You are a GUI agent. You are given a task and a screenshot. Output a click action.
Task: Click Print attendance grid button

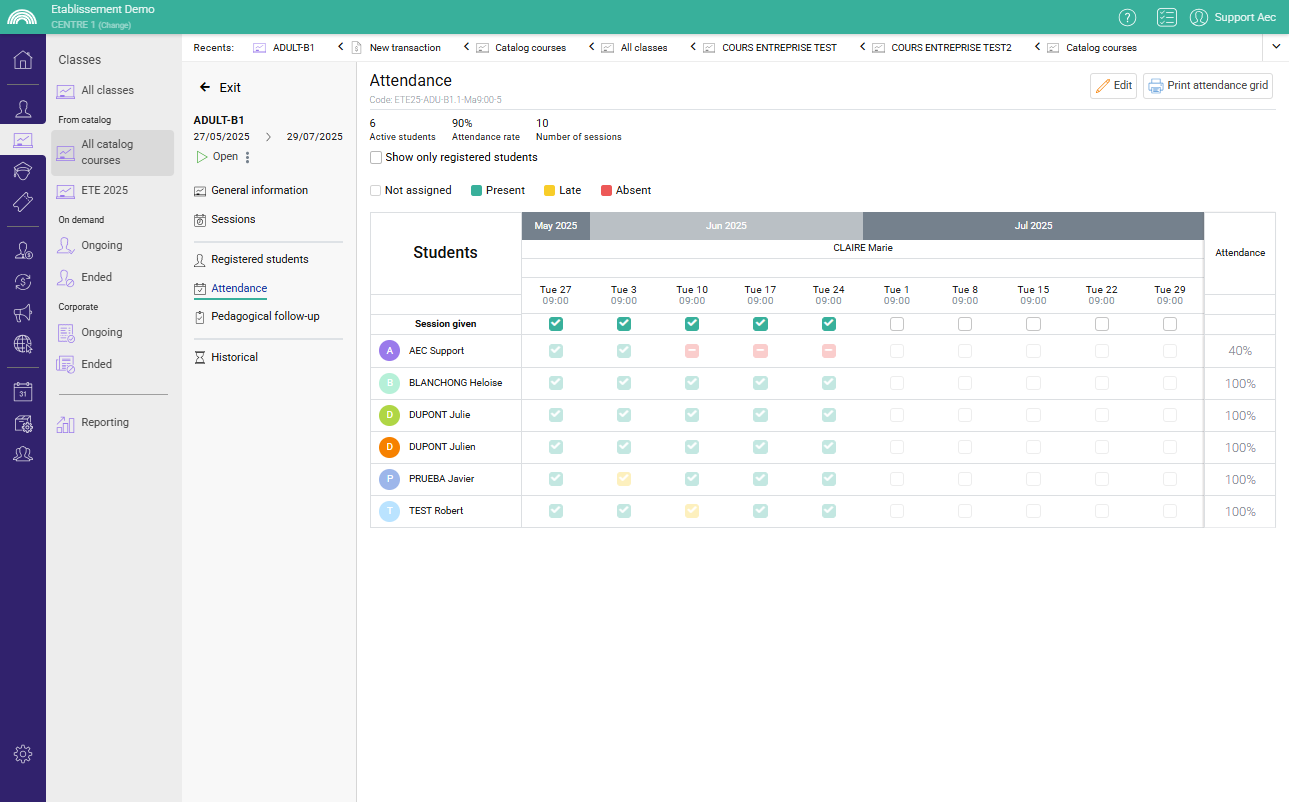click(1208, 86)
